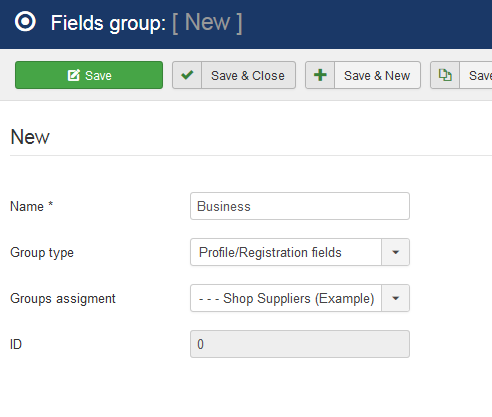The height and width of the screenshot is (417, 492).
Task: Open the Group type dropdown arrow
Action: [x=396, y=252]
